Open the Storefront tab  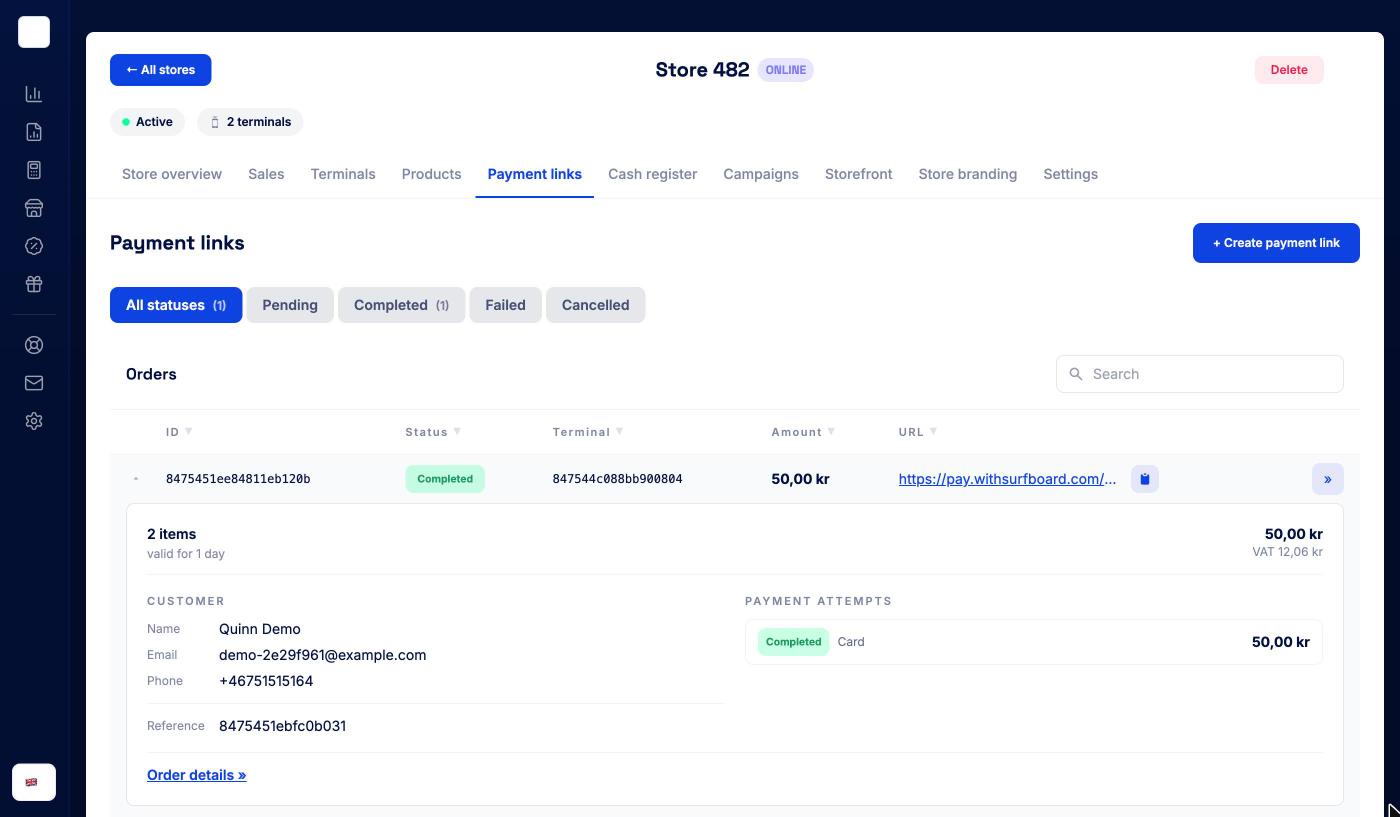pyautogui.click(x=858, y=174)
